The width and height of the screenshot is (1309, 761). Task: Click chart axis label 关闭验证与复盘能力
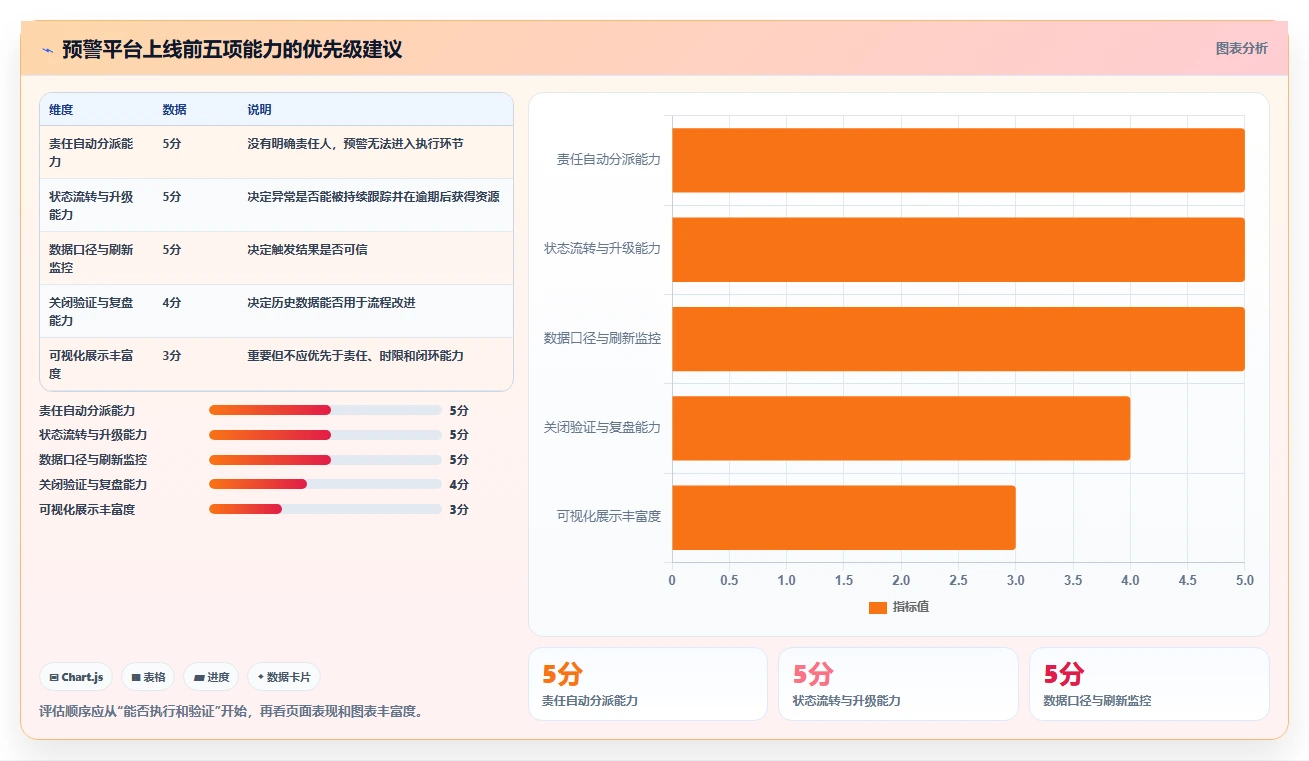602,428
